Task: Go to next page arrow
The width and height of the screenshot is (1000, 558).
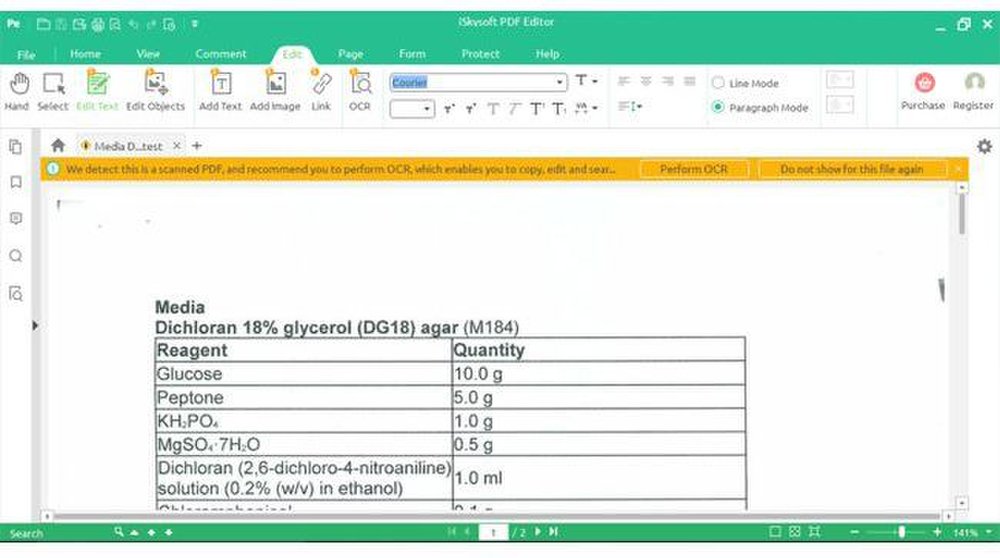Action: 538,531
